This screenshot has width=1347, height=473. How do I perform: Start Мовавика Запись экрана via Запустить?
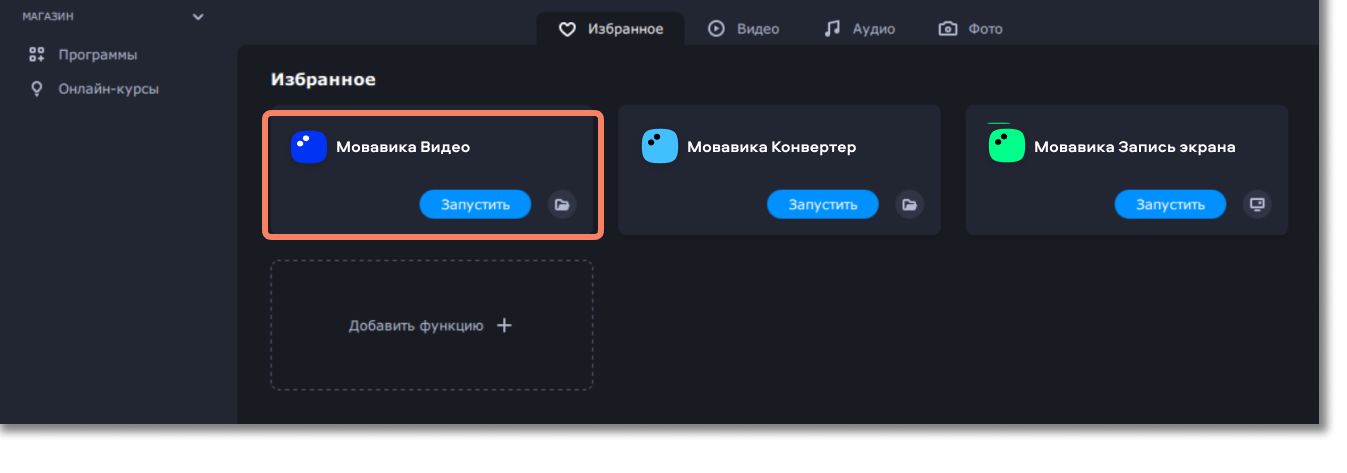1170,204
